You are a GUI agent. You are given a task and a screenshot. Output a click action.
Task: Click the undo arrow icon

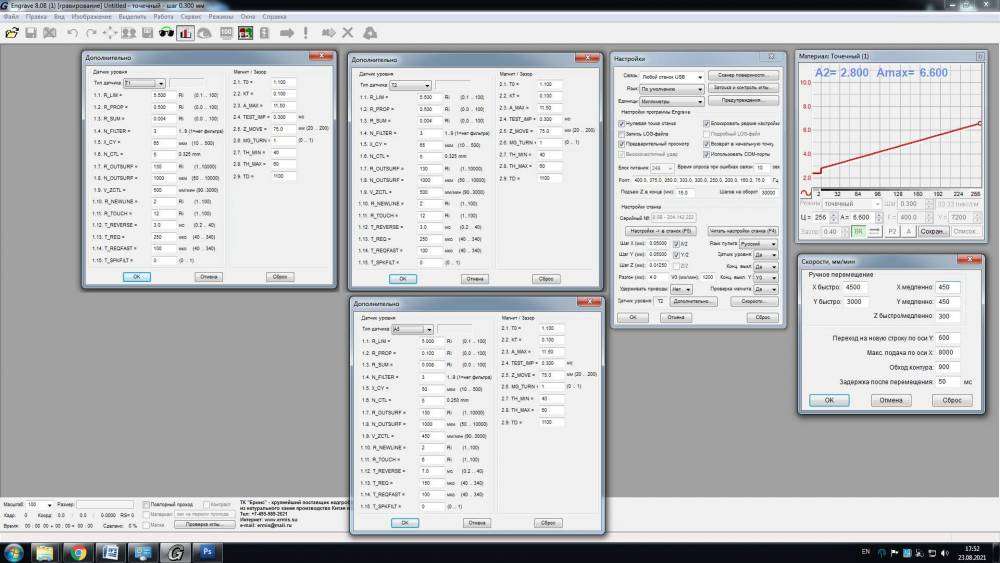74,33
